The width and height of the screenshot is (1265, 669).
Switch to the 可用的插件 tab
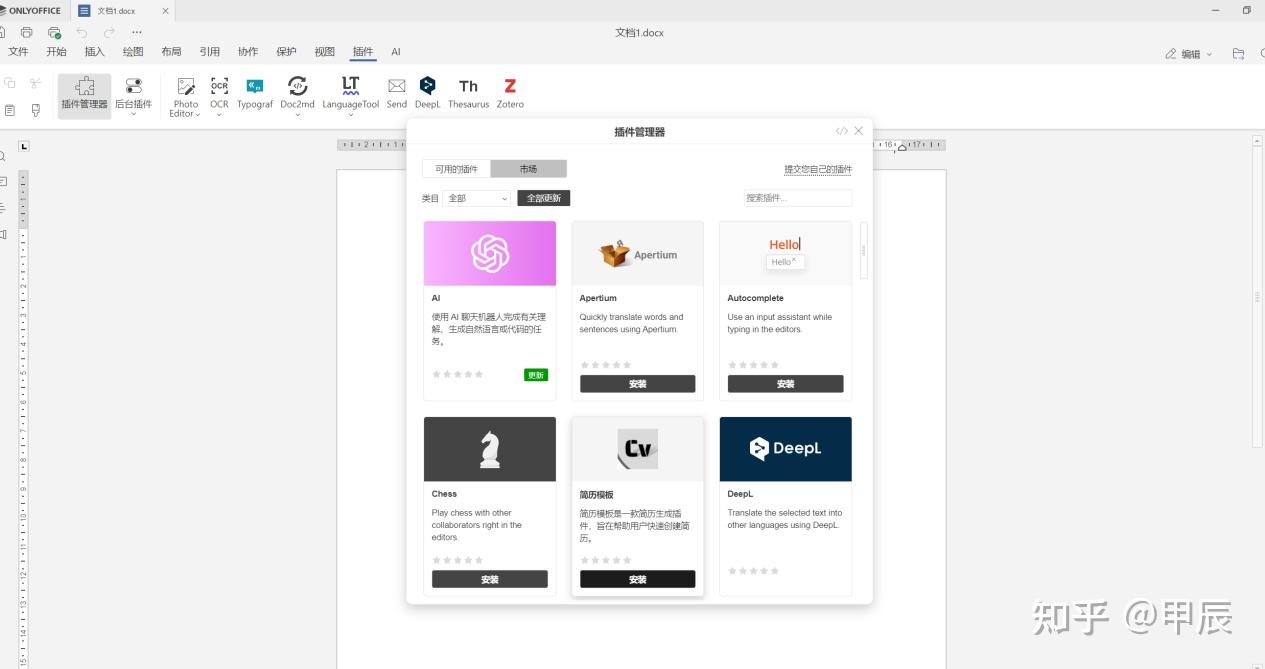[456, 169]
